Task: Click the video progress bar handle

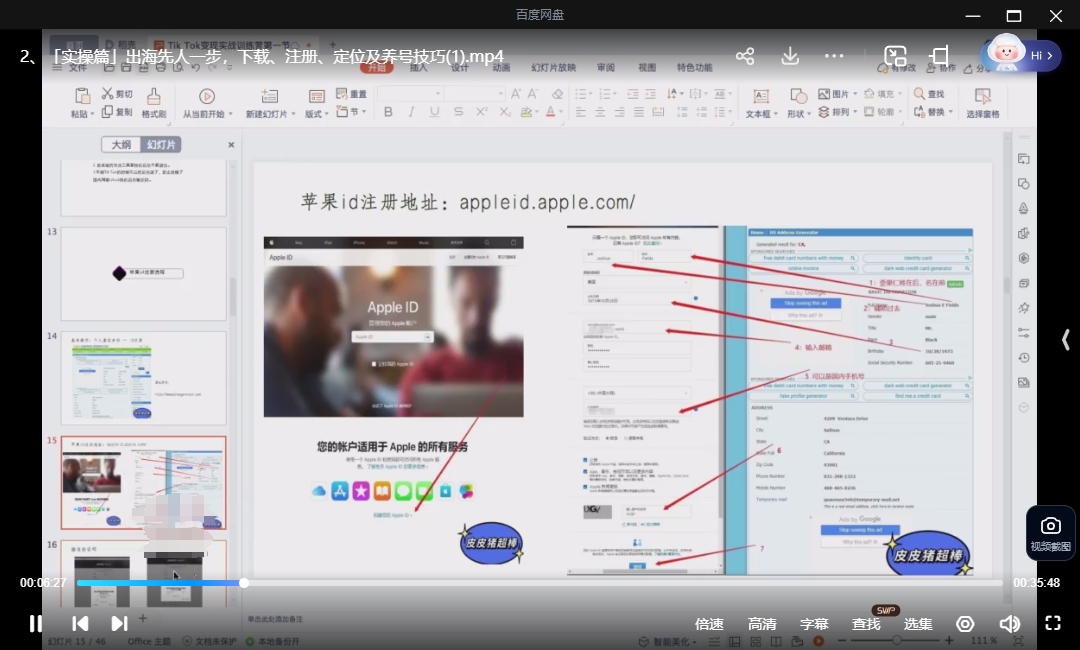Action: click(x=244, y=583)
